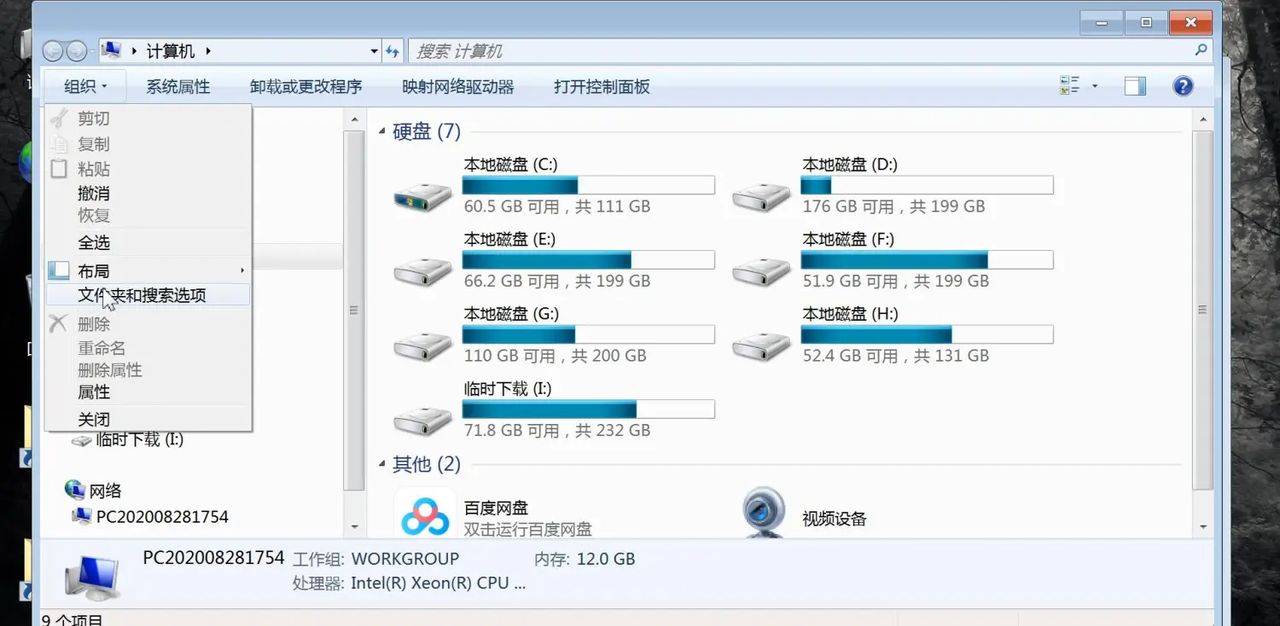This screenshot has width=1280, height=626.
Task: Choose 全选 from the 组织 menu
Action: [94, 242]
